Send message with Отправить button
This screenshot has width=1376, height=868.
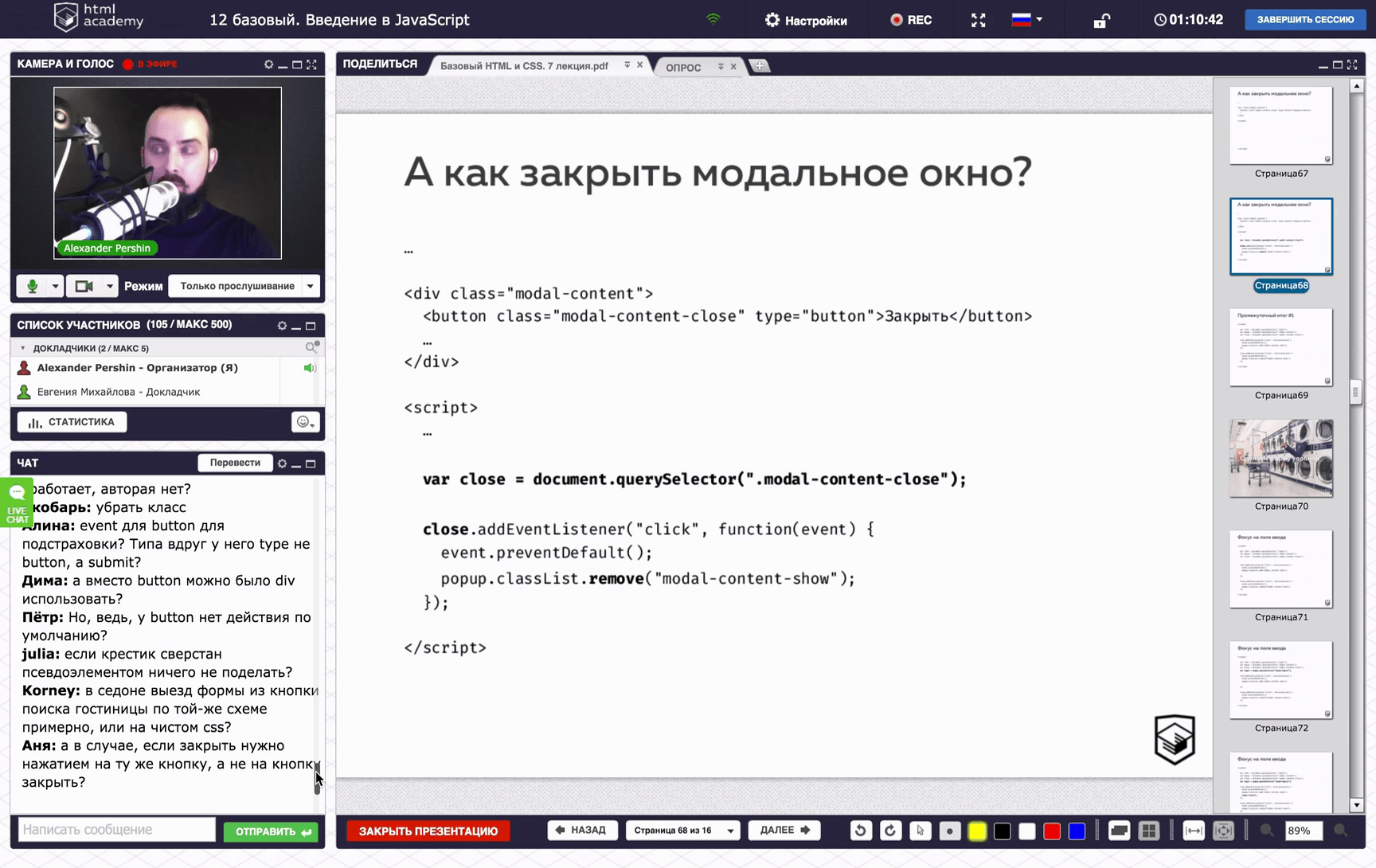tap(271, 831)
